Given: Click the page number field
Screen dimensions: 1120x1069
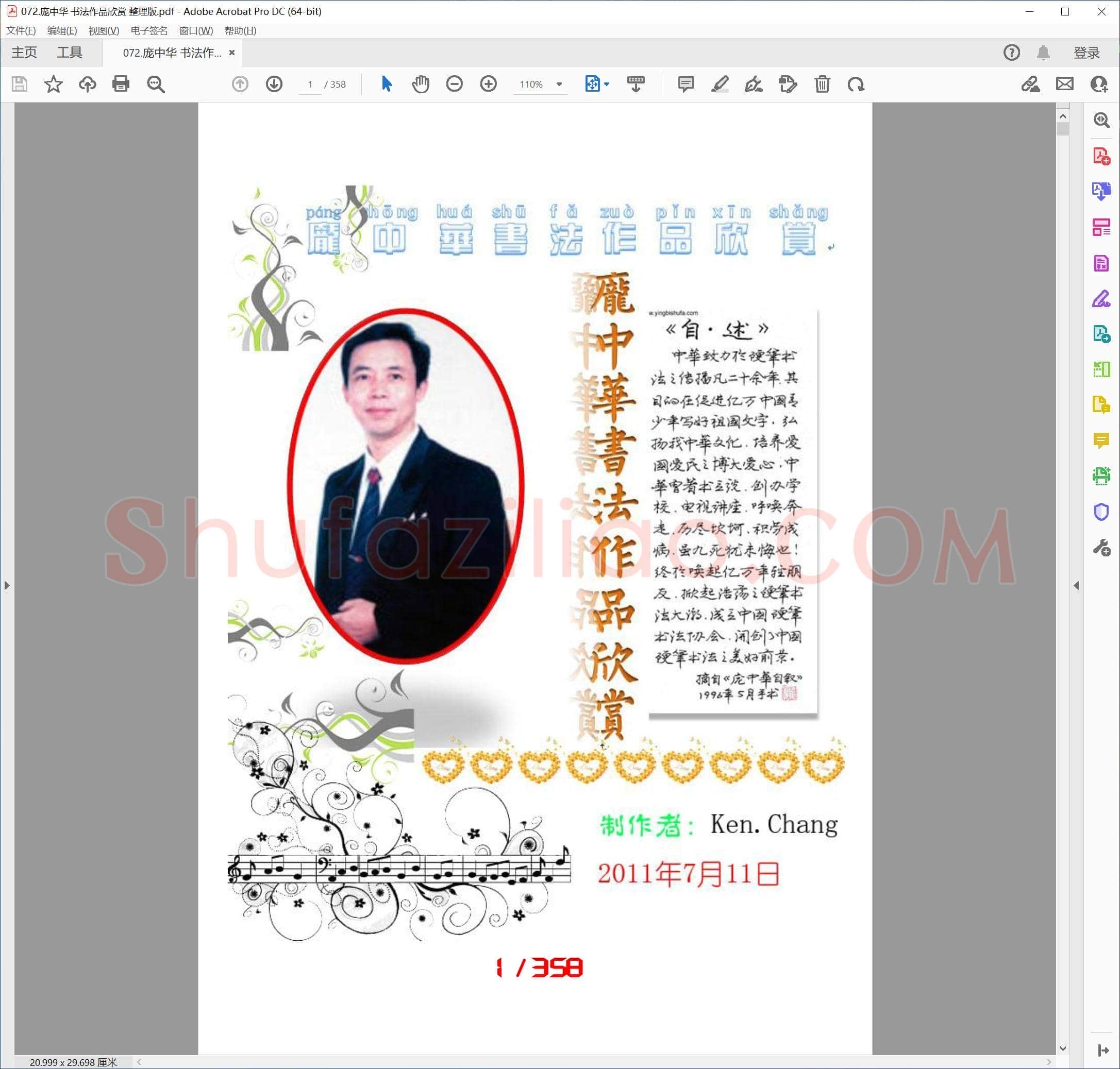Looking at the screenshot, I should (x=310, y=84).
